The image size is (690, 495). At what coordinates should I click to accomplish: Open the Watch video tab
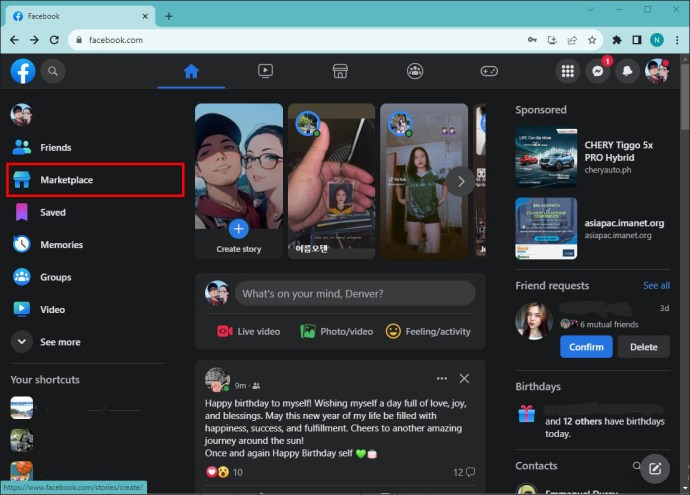click(x=265, y=71)
